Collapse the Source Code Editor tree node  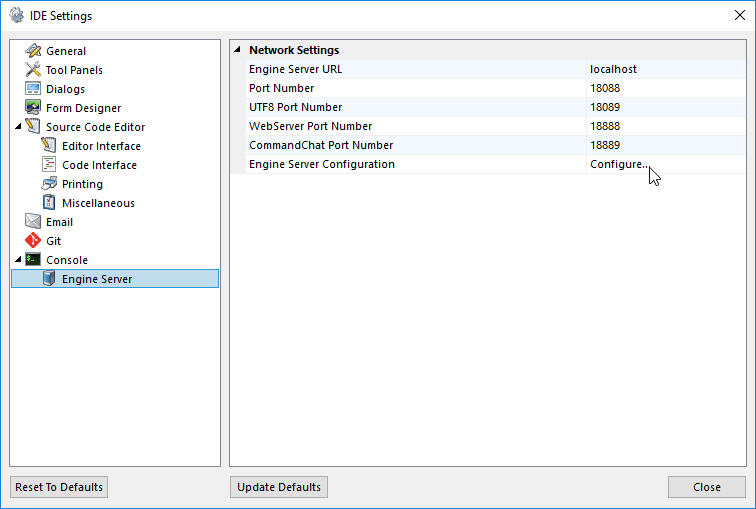(x=18, y=126)
